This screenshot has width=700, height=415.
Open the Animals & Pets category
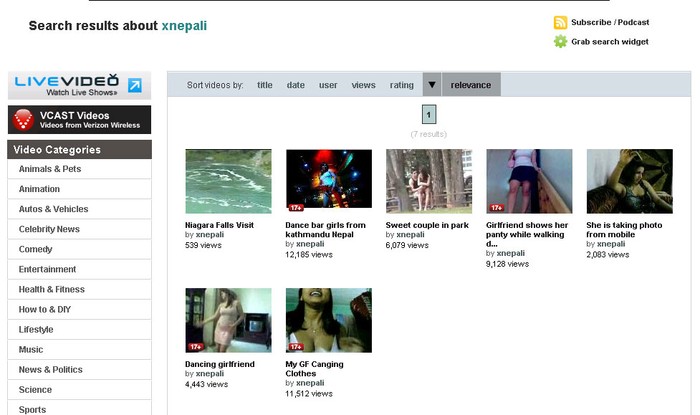pos(50,169)
